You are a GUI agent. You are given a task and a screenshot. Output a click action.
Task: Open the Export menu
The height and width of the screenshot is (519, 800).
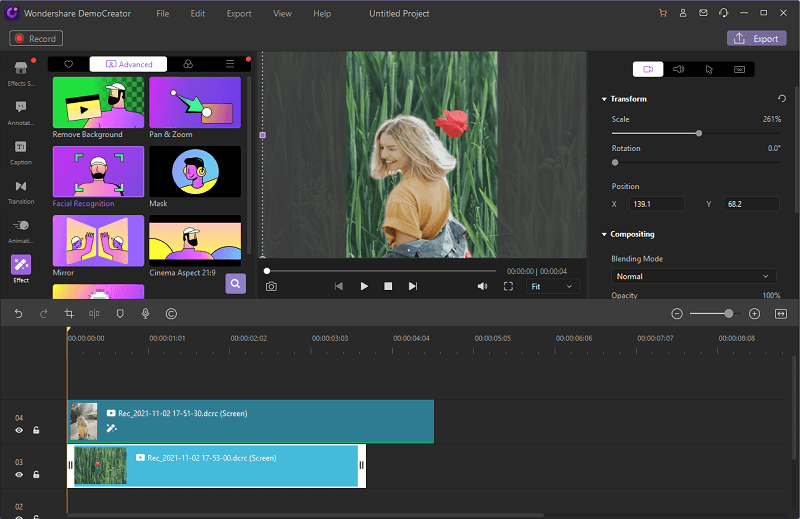pyautogui.click(x=239, y=14)
